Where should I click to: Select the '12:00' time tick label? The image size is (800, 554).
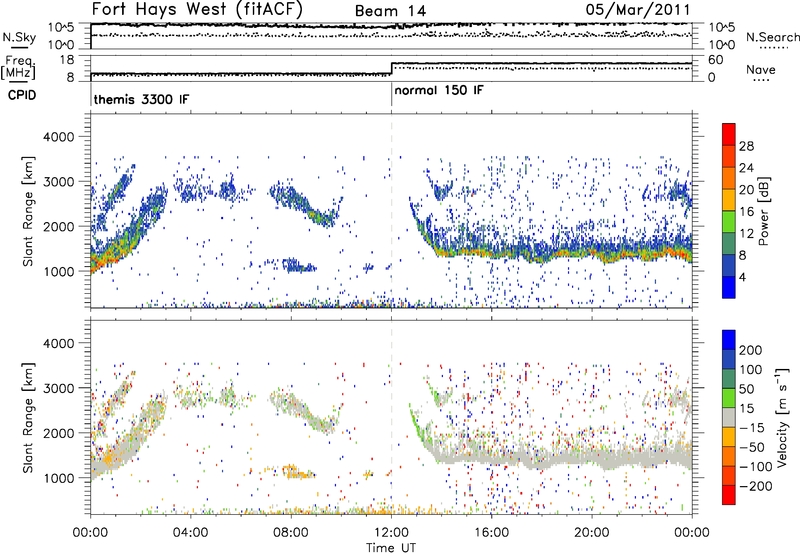[391, 533]
